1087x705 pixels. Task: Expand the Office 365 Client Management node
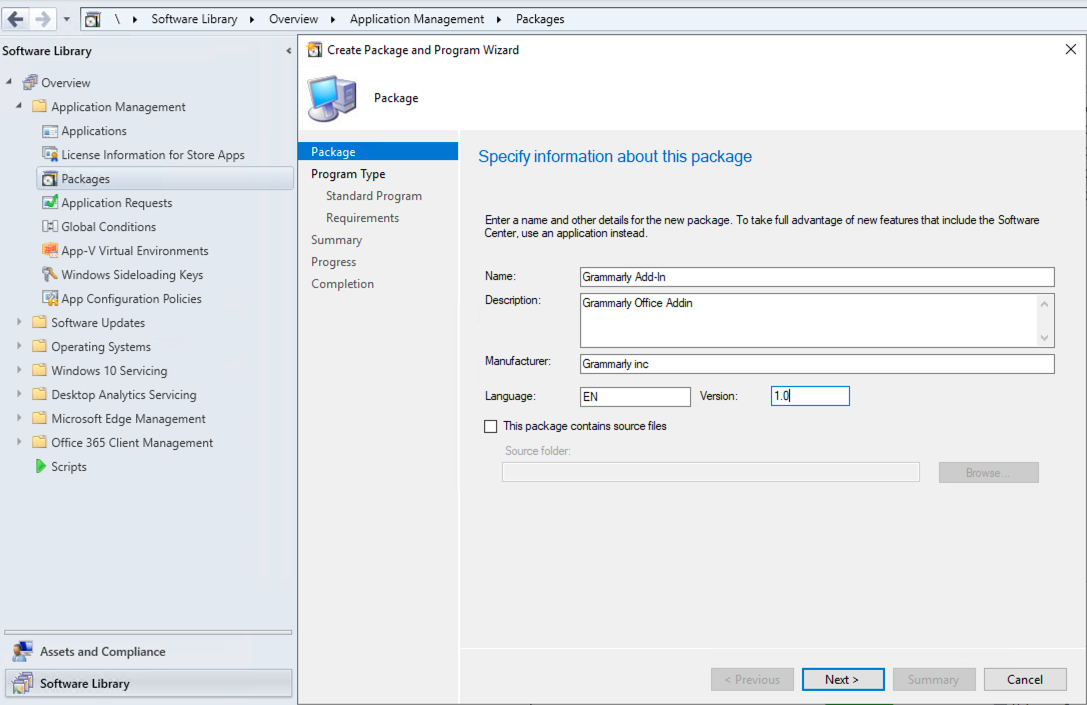(19, 442)
